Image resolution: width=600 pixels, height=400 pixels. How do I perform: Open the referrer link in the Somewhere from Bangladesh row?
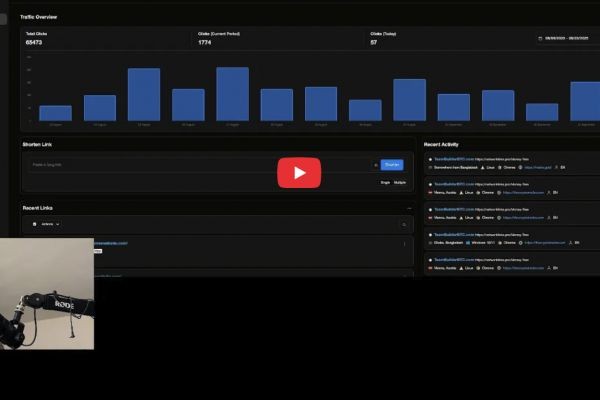[x=538, y=167]
